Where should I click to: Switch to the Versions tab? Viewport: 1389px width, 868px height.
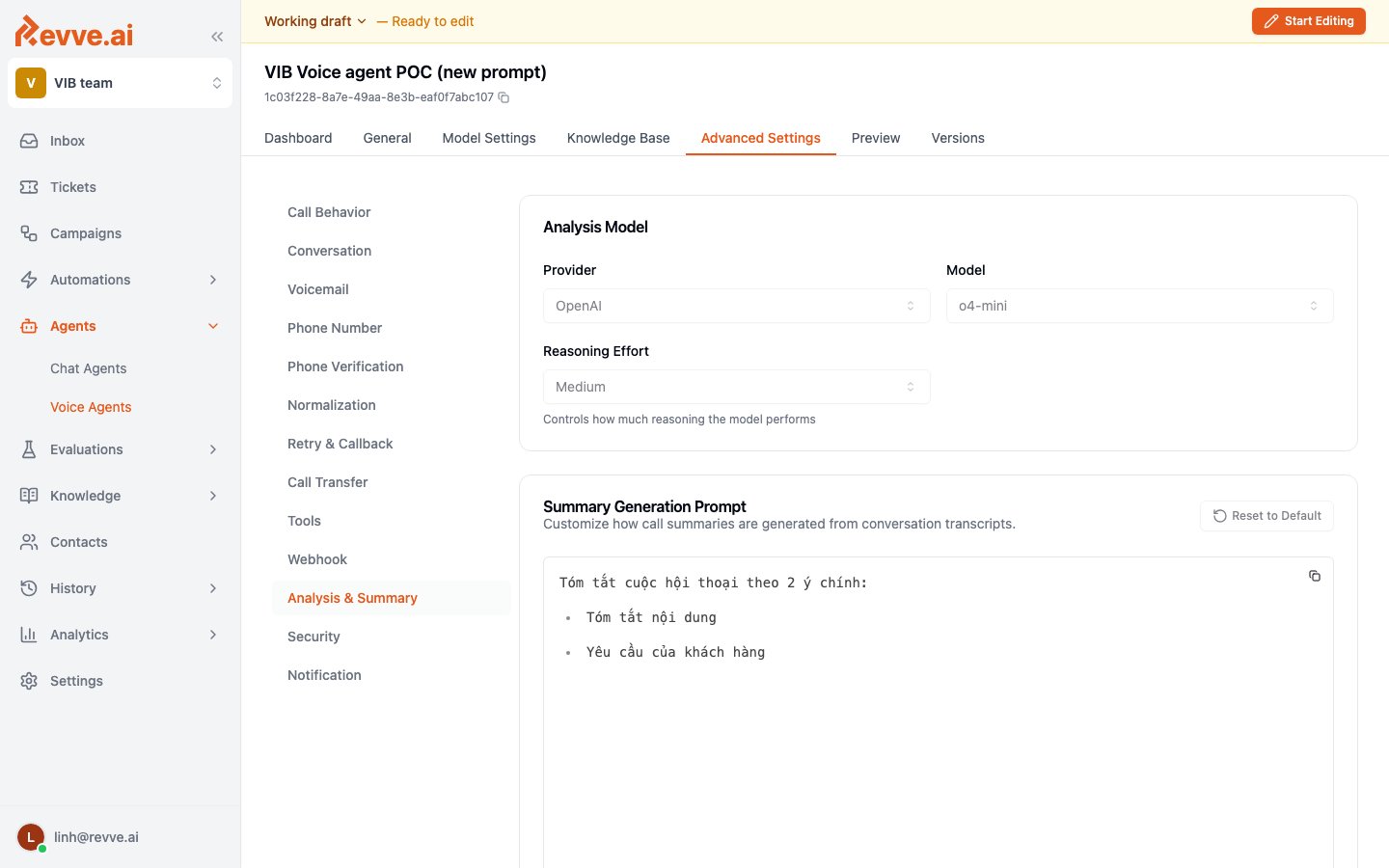(x=958, y=138)
